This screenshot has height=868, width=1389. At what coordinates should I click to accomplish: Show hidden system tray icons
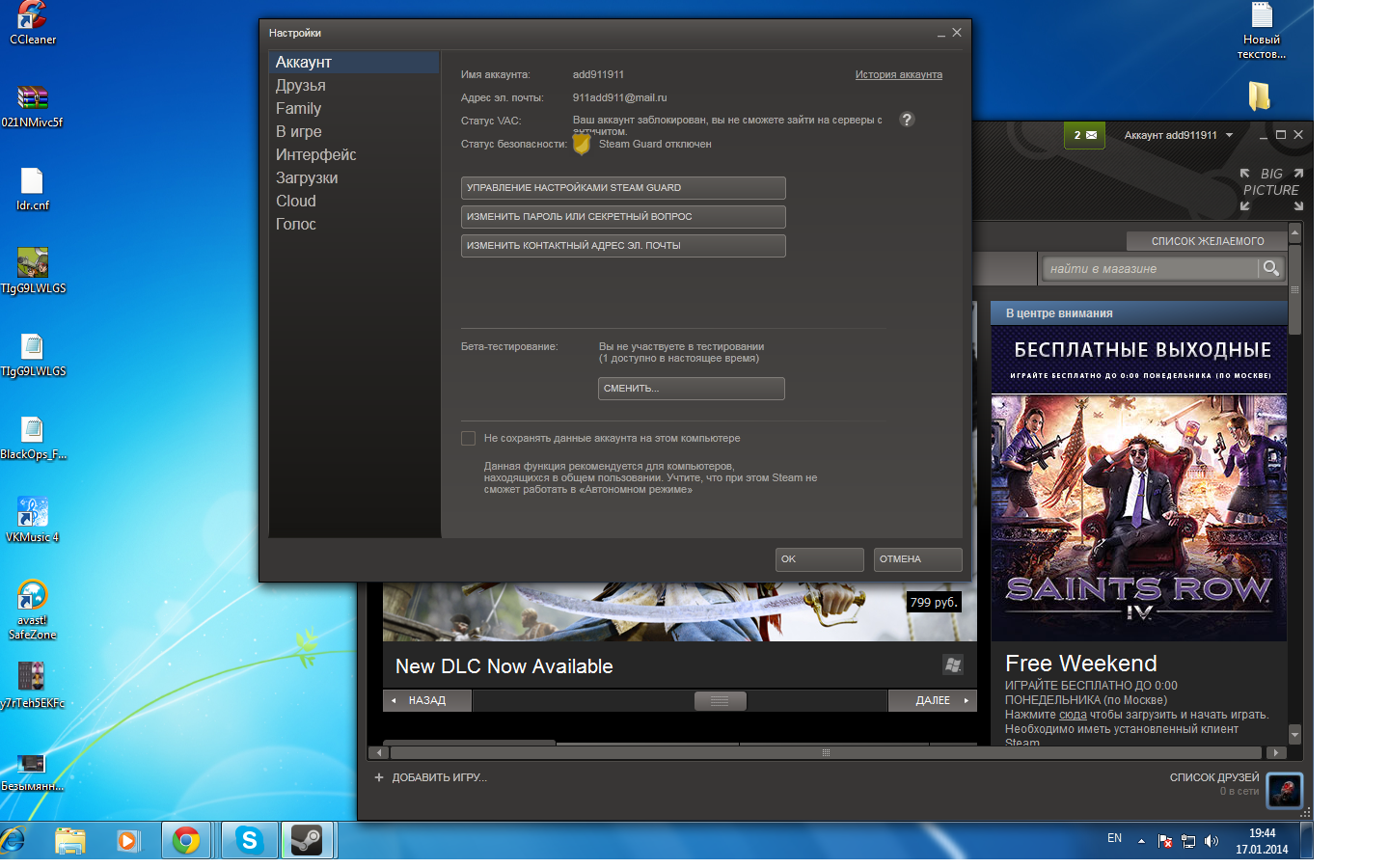(1141, 841)
